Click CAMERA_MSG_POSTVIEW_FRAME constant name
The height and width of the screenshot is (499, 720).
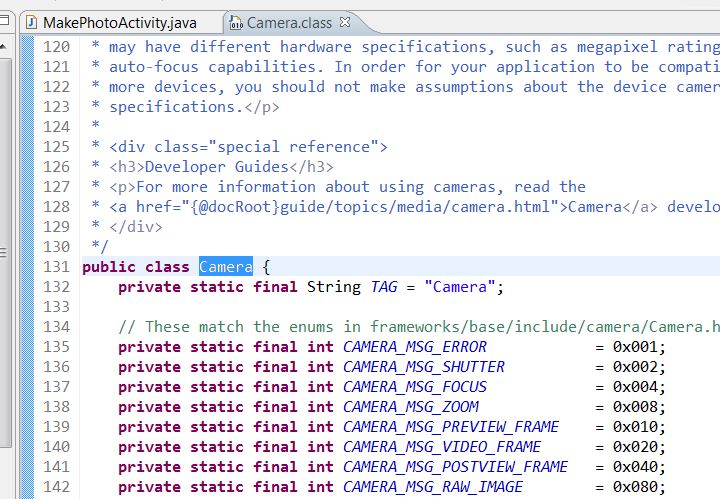455,466
